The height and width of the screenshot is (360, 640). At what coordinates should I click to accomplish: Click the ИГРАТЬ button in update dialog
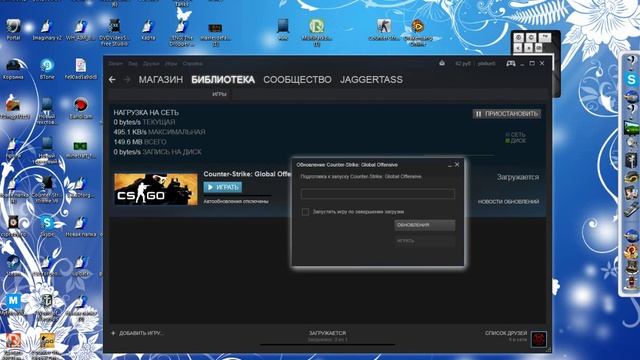(424, 241)
